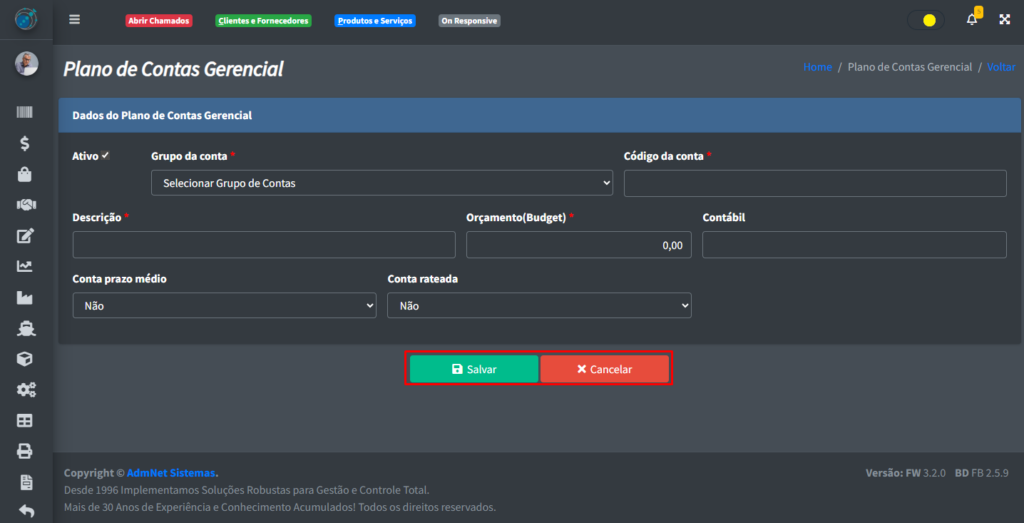Open the dollar sign finance menu

pos(25,143)
